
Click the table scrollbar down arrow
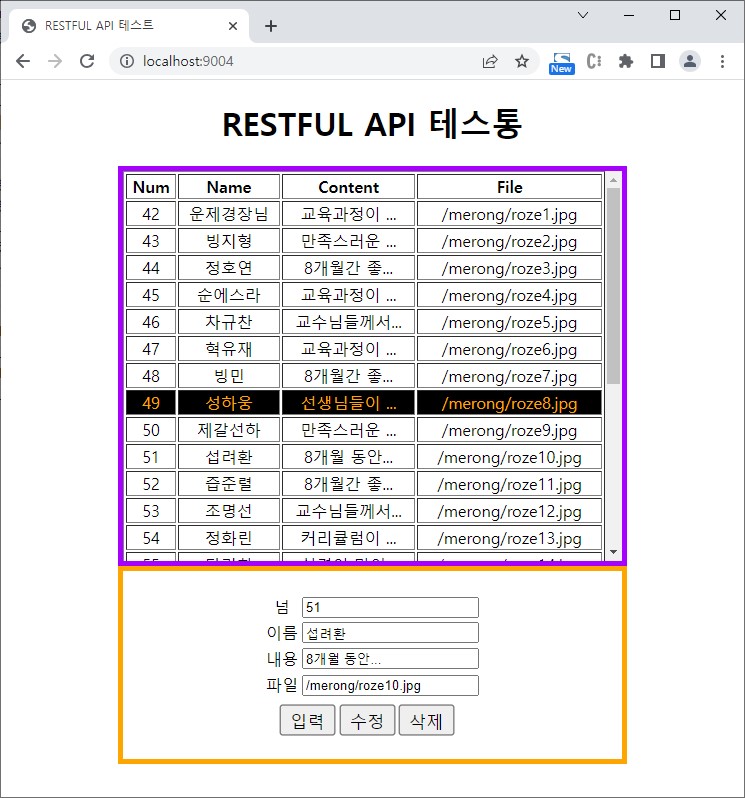click(x=613, y=552)
